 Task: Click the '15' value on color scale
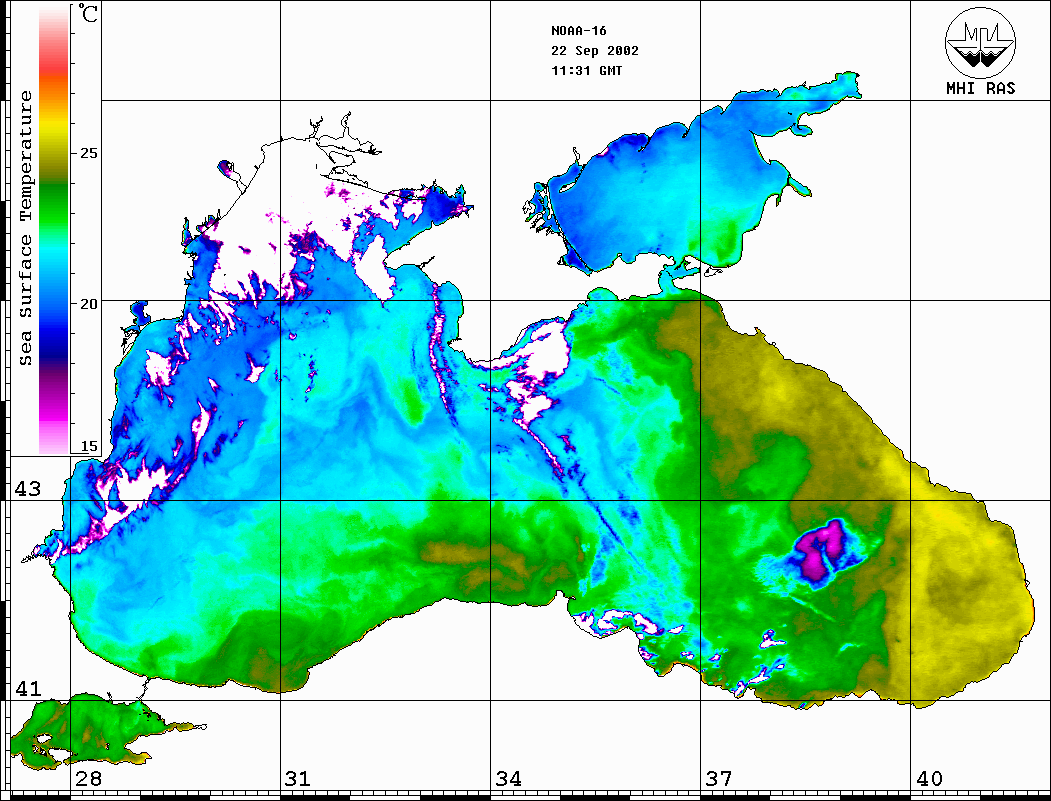(88, 446)
